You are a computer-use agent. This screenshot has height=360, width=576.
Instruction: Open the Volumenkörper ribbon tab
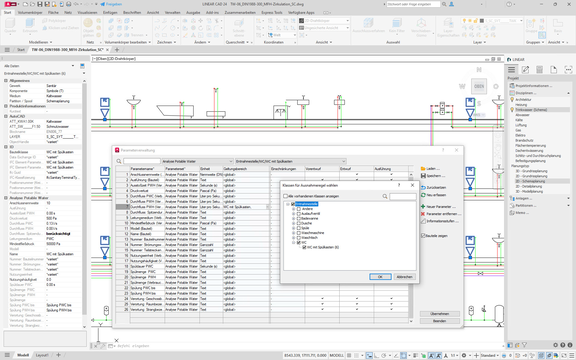[x=30, y=12]
